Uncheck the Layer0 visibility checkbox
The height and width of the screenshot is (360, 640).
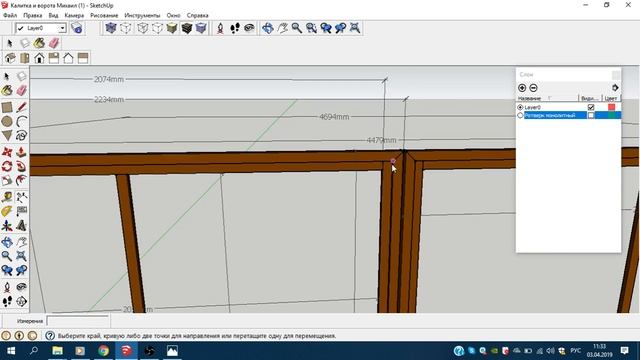click(591, 107)
